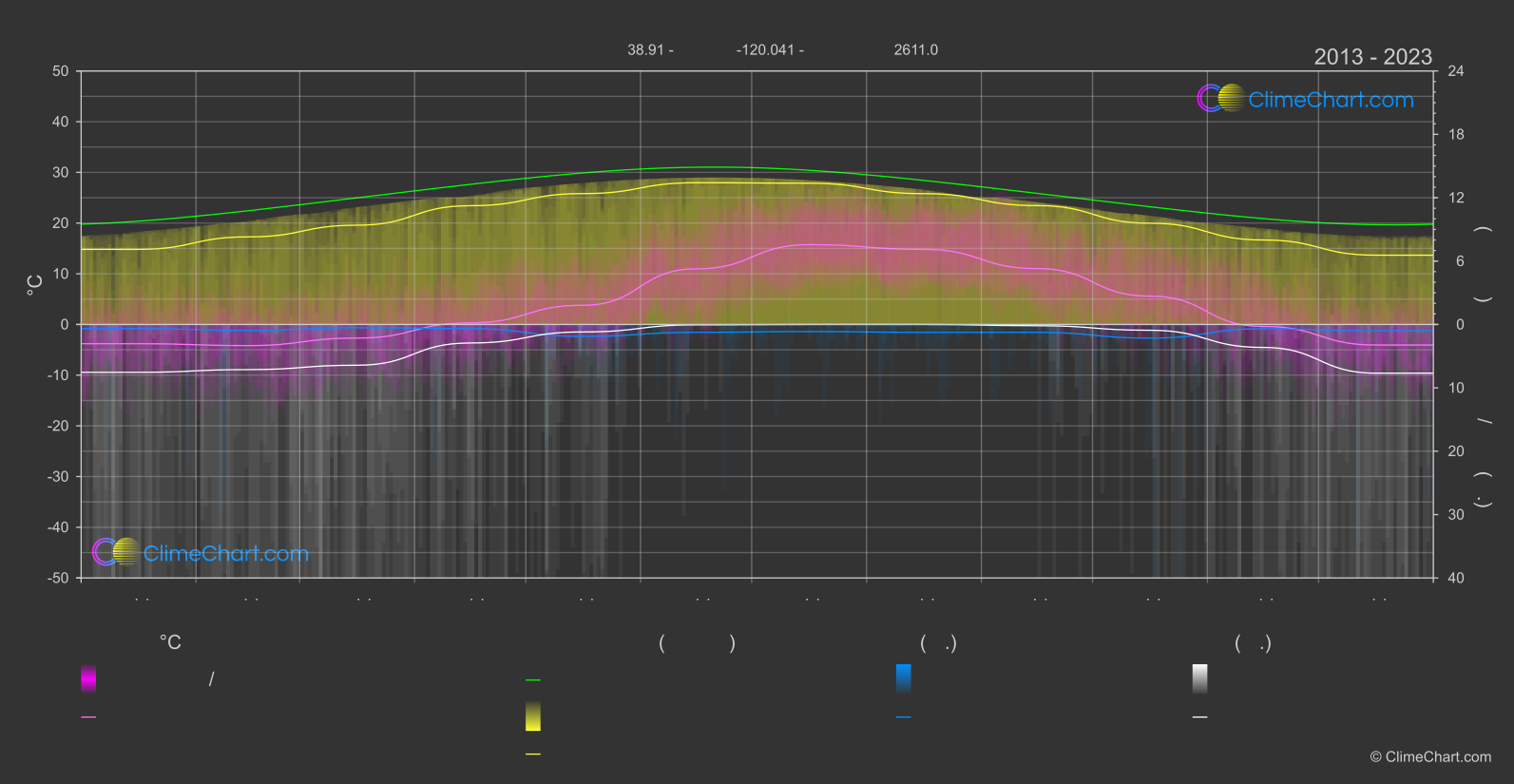This screenshot has height=784, width=1514.
Task: Click the yellow gradient legend swatch
Action: 533,717
